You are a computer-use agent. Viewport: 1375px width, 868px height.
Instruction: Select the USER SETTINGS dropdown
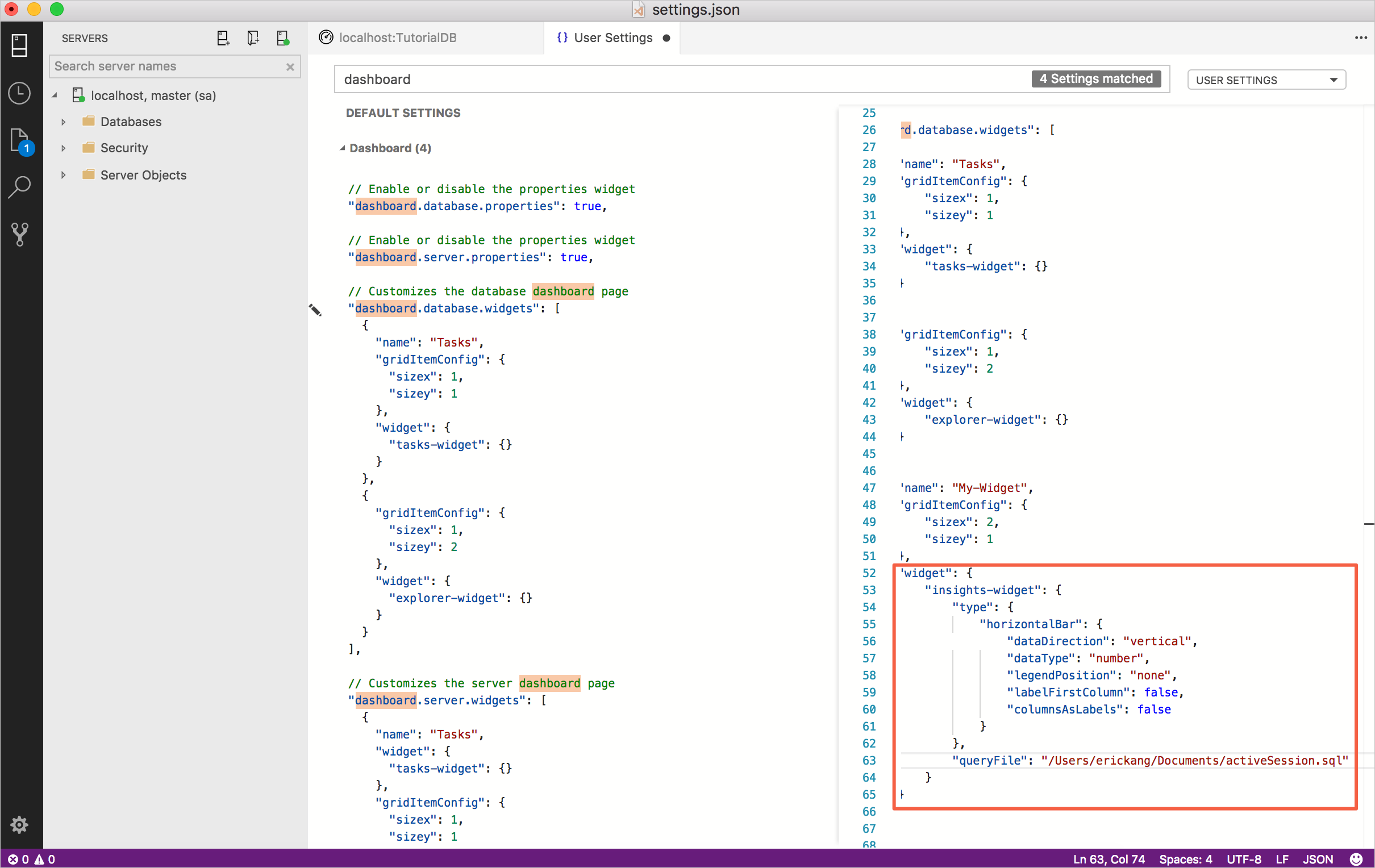1265,79
